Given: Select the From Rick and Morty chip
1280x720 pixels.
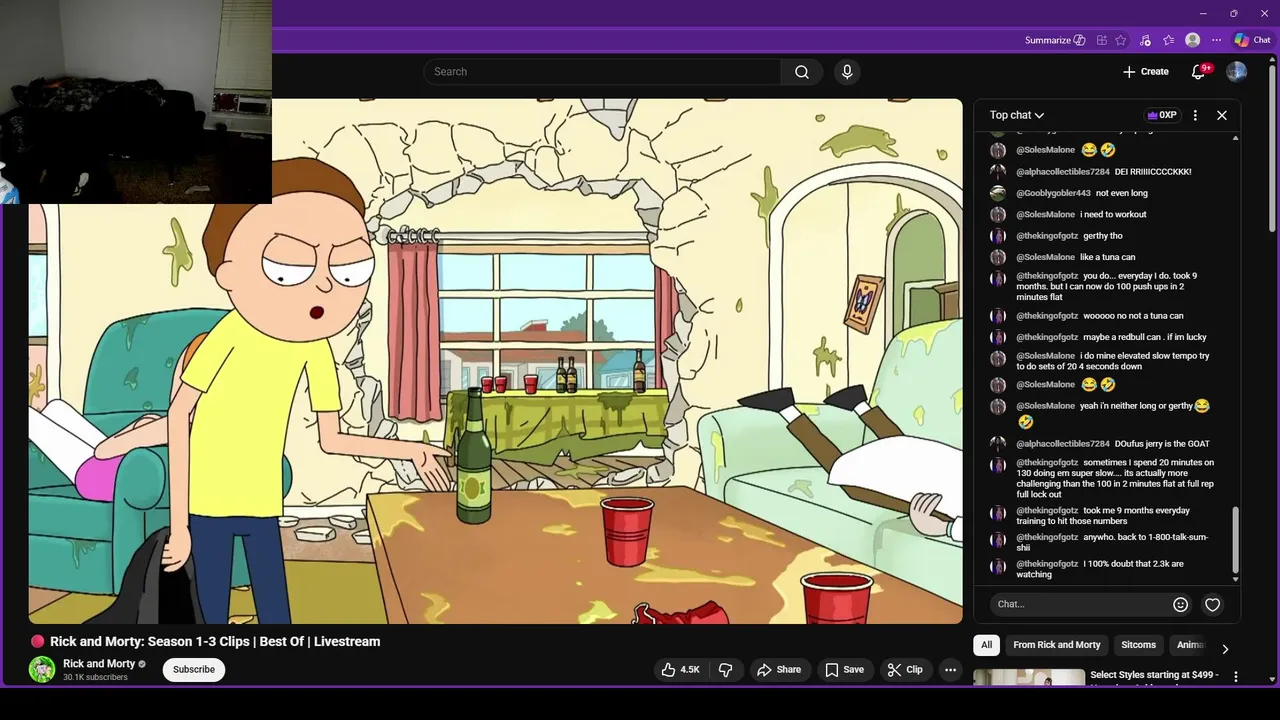Looking at the screenshot, I should pyautogui.click(x=1057, y=645).
